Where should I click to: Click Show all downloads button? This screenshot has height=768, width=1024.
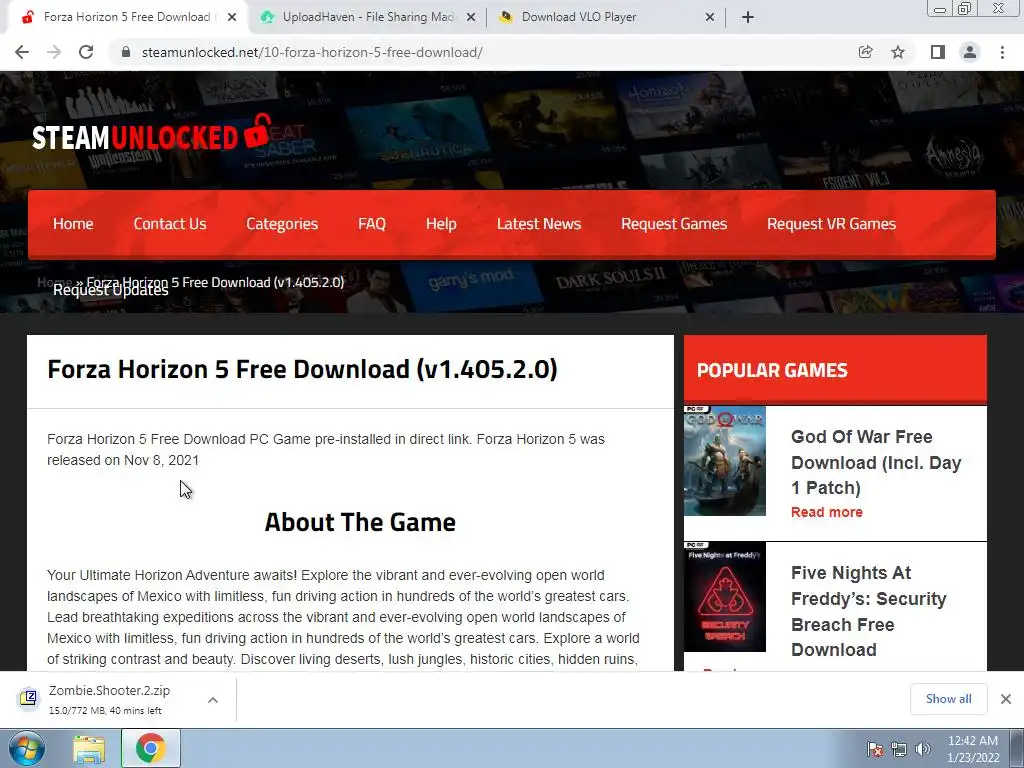948,699
